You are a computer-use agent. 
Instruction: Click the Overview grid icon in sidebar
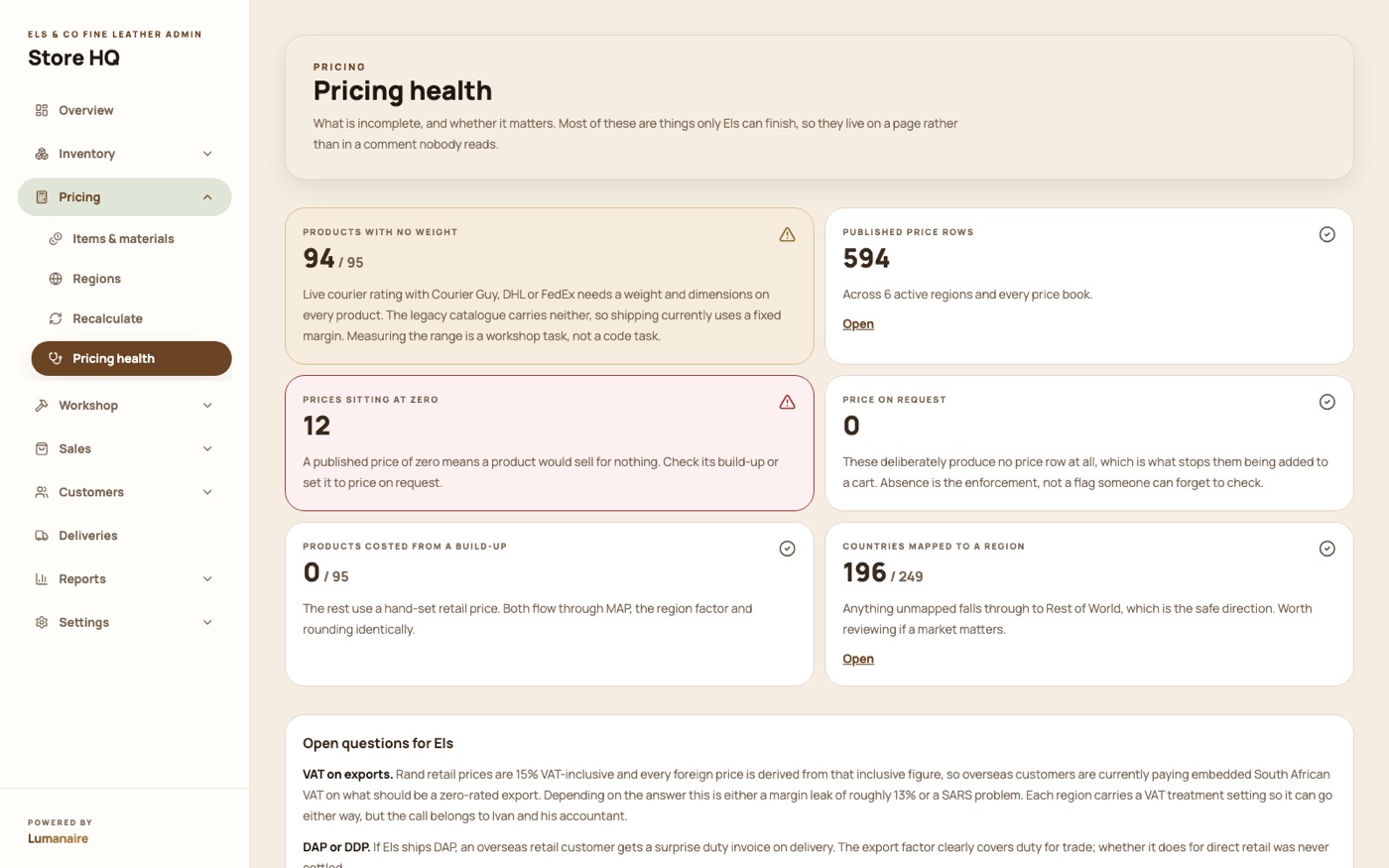point(42,110)
